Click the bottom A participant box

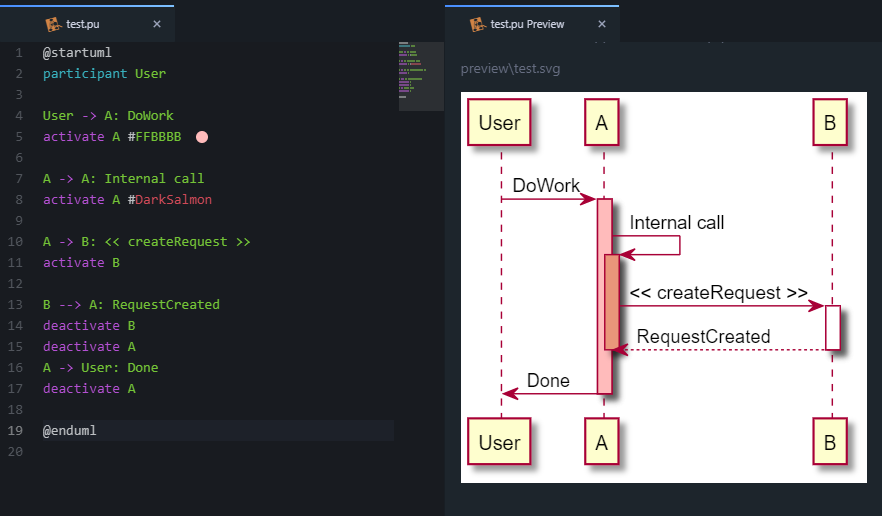(602, 442)
